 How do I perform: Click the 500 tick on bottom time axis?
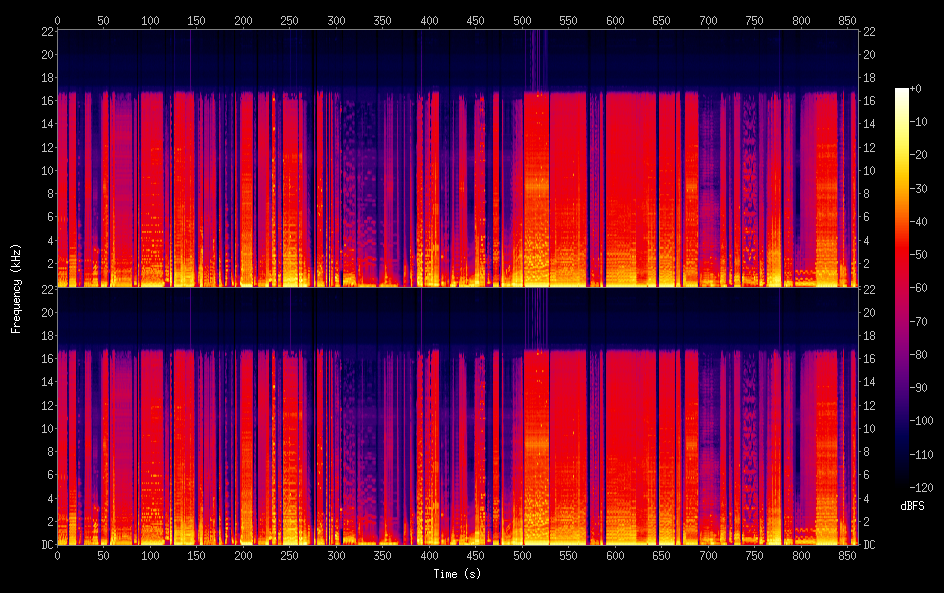pyautogui.click(x=522, y=554)
